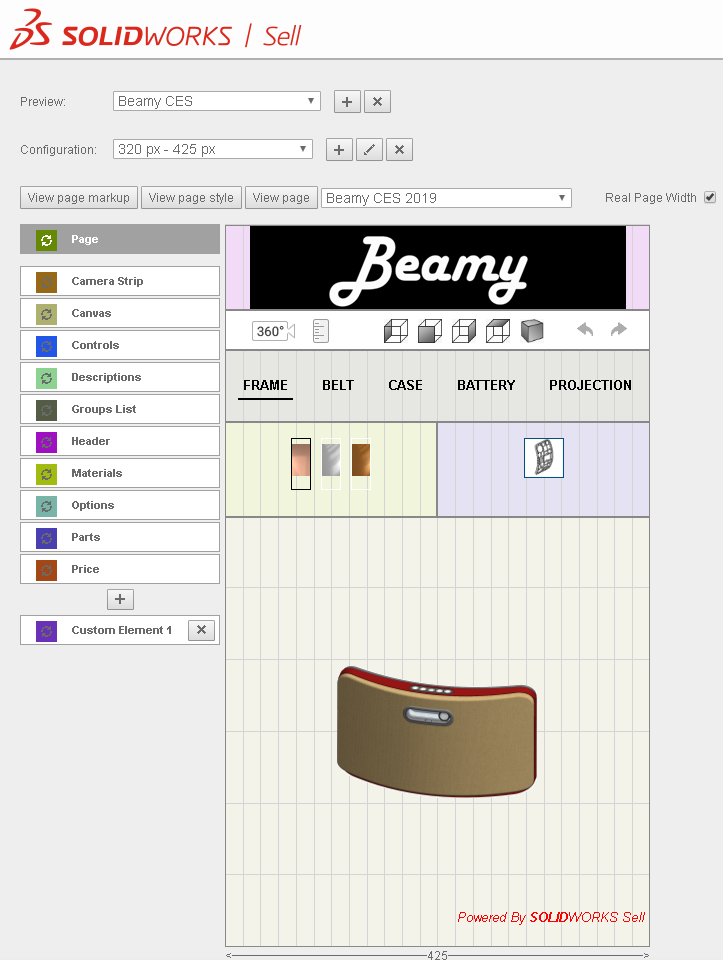Screen dimensions: 723x960
Task: Select the Header element
Action: (x=120, y=441)
